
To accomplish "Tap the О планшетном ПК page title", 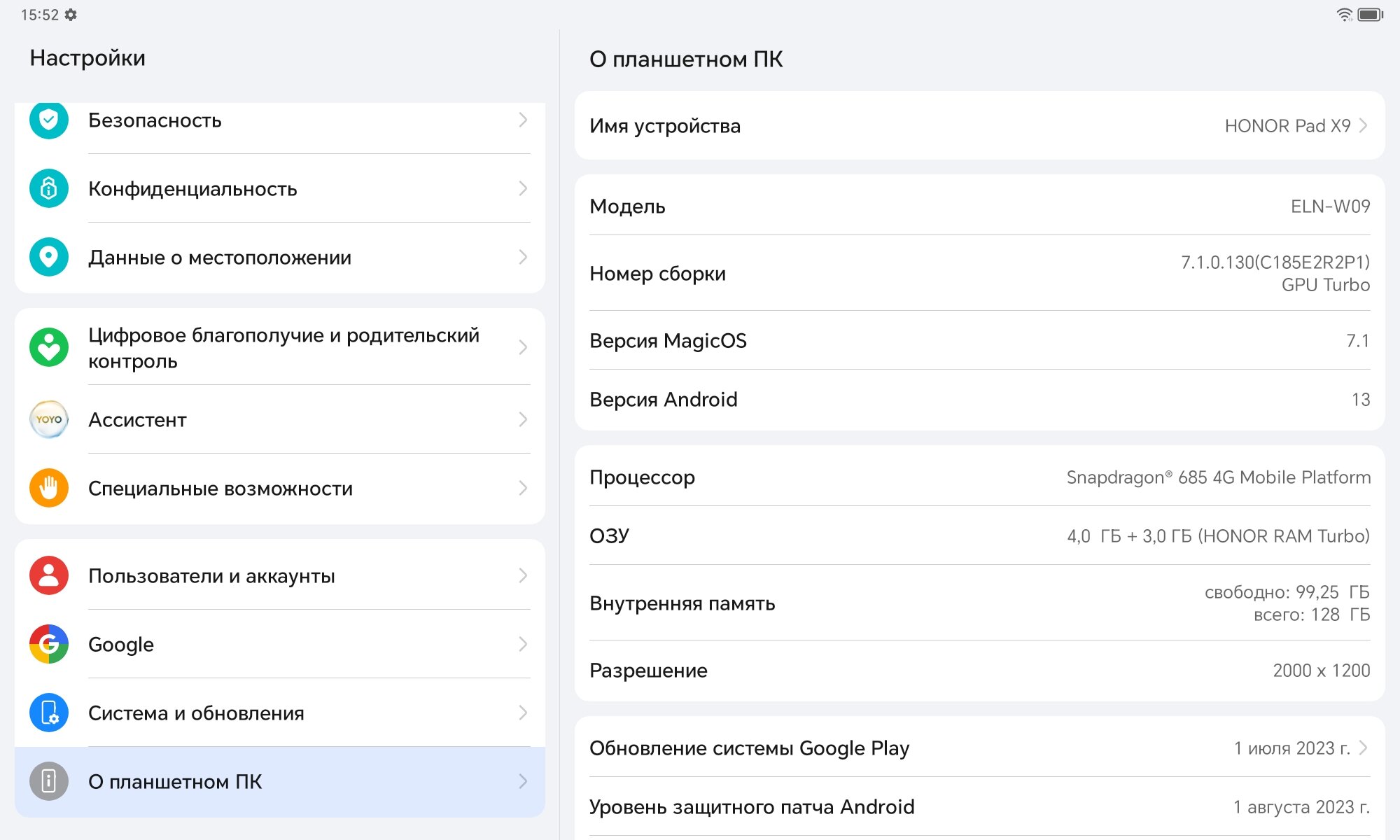I will pyautogui.click(x=686, y=59).
